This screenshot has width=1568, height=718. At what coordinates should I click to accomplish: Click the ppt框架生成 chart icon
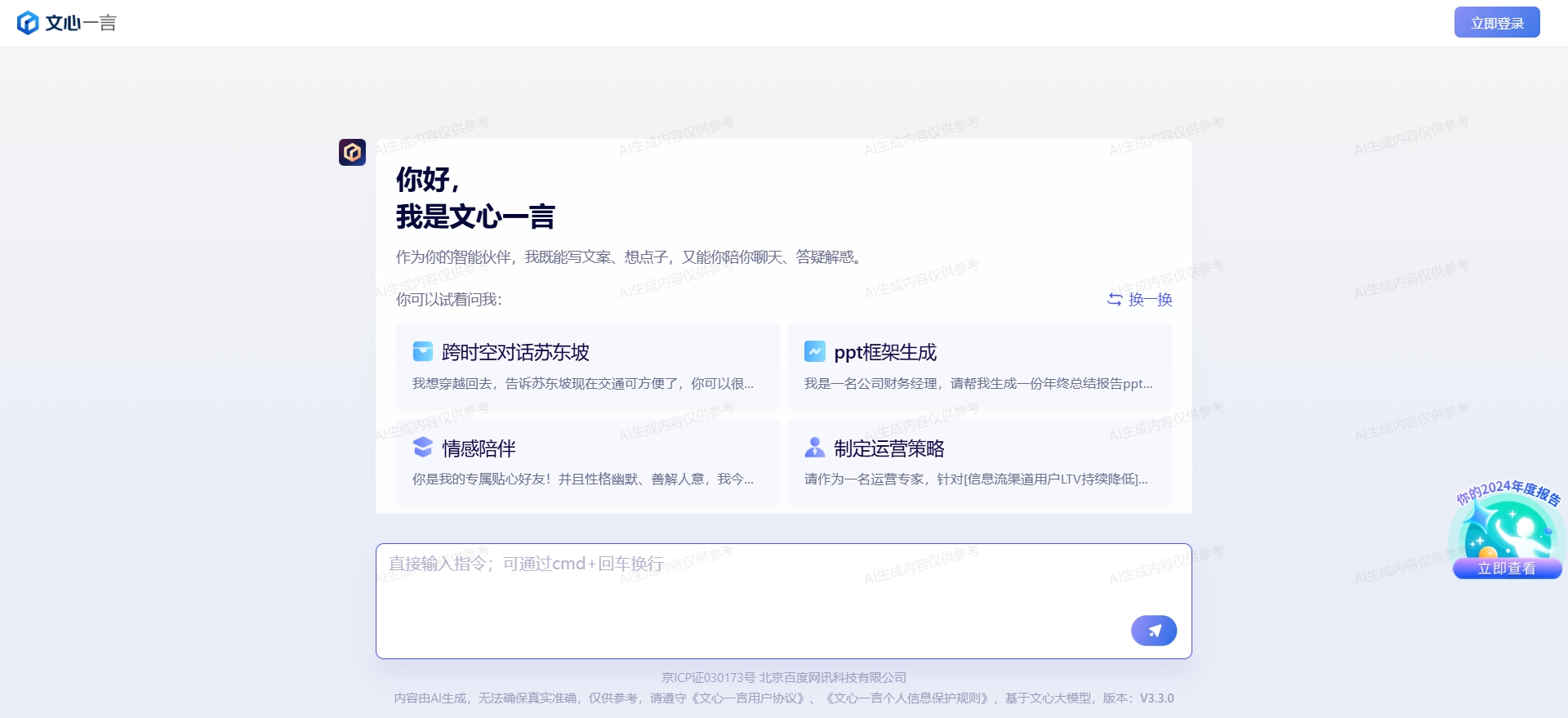point(814,351)
